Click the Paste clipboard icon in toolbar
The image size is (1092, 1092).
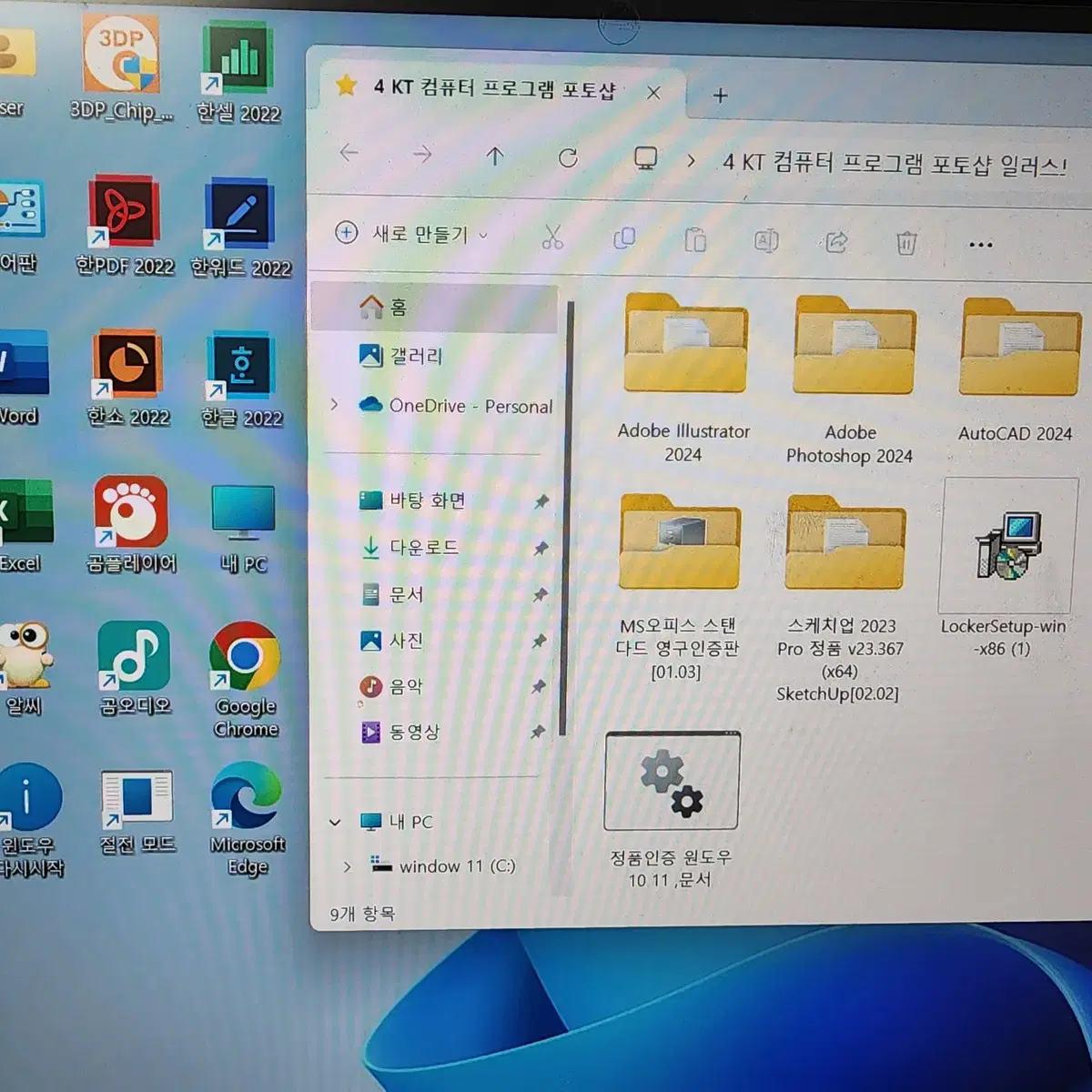[x=695, y=239]
